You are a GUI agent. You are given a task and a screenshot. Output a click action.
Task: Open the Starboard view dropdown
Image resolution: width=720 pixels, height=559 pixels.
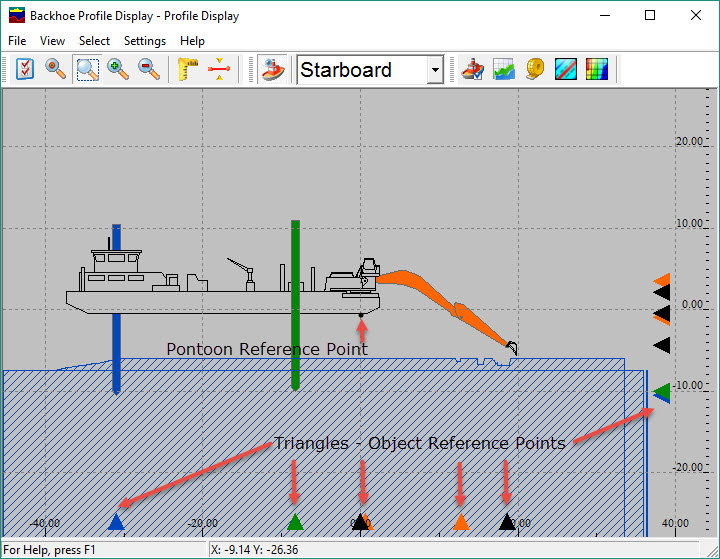click(370, 70)
